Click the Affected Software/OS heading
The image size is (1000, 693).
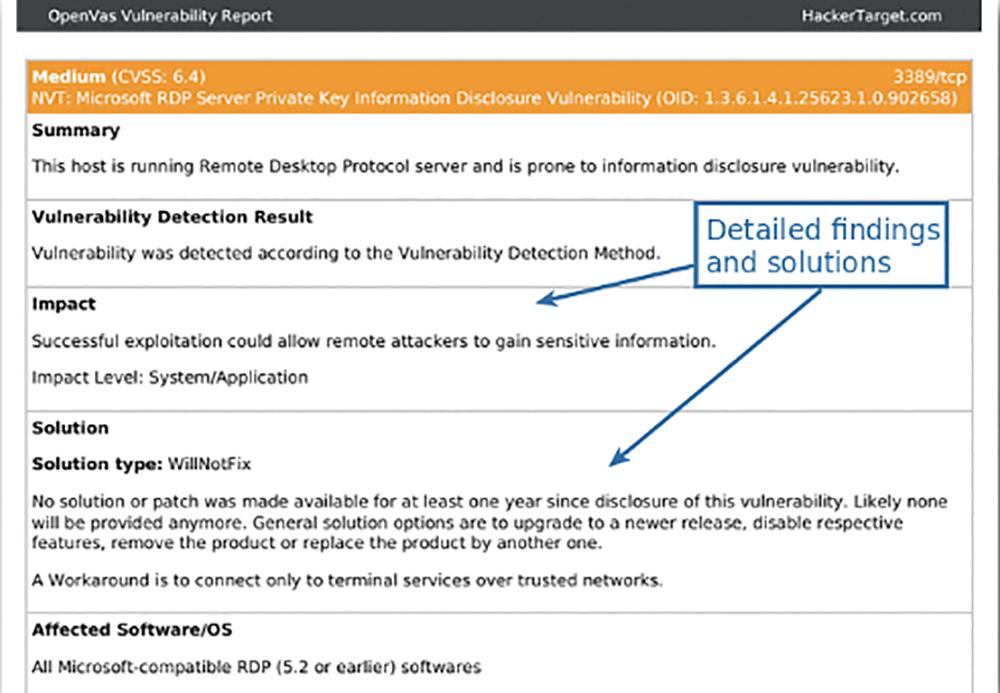click(x=132, y=630)
